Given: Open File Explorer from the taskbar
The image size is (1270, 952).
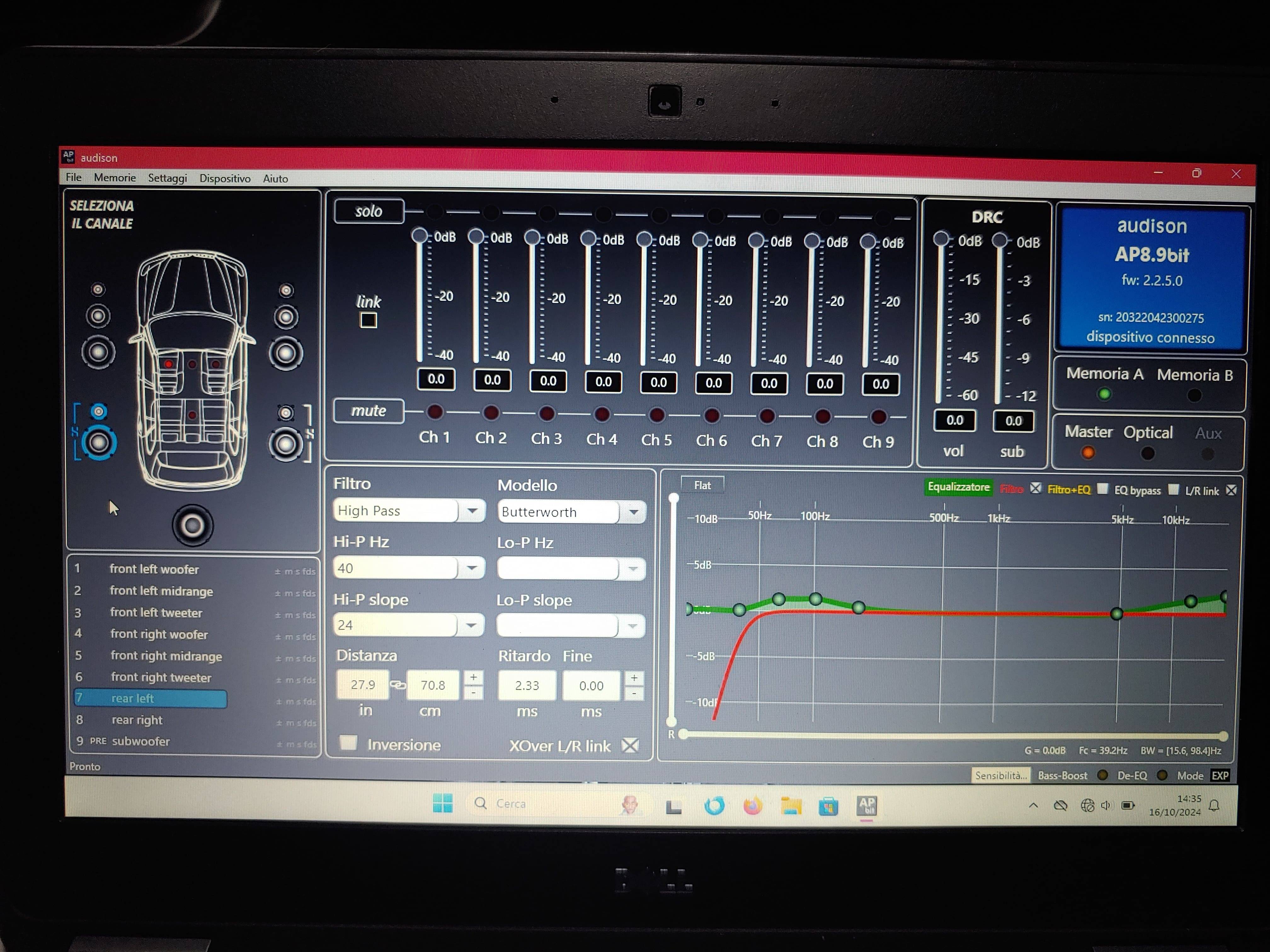Looking at the screenshot, I should tap(791, 806).
